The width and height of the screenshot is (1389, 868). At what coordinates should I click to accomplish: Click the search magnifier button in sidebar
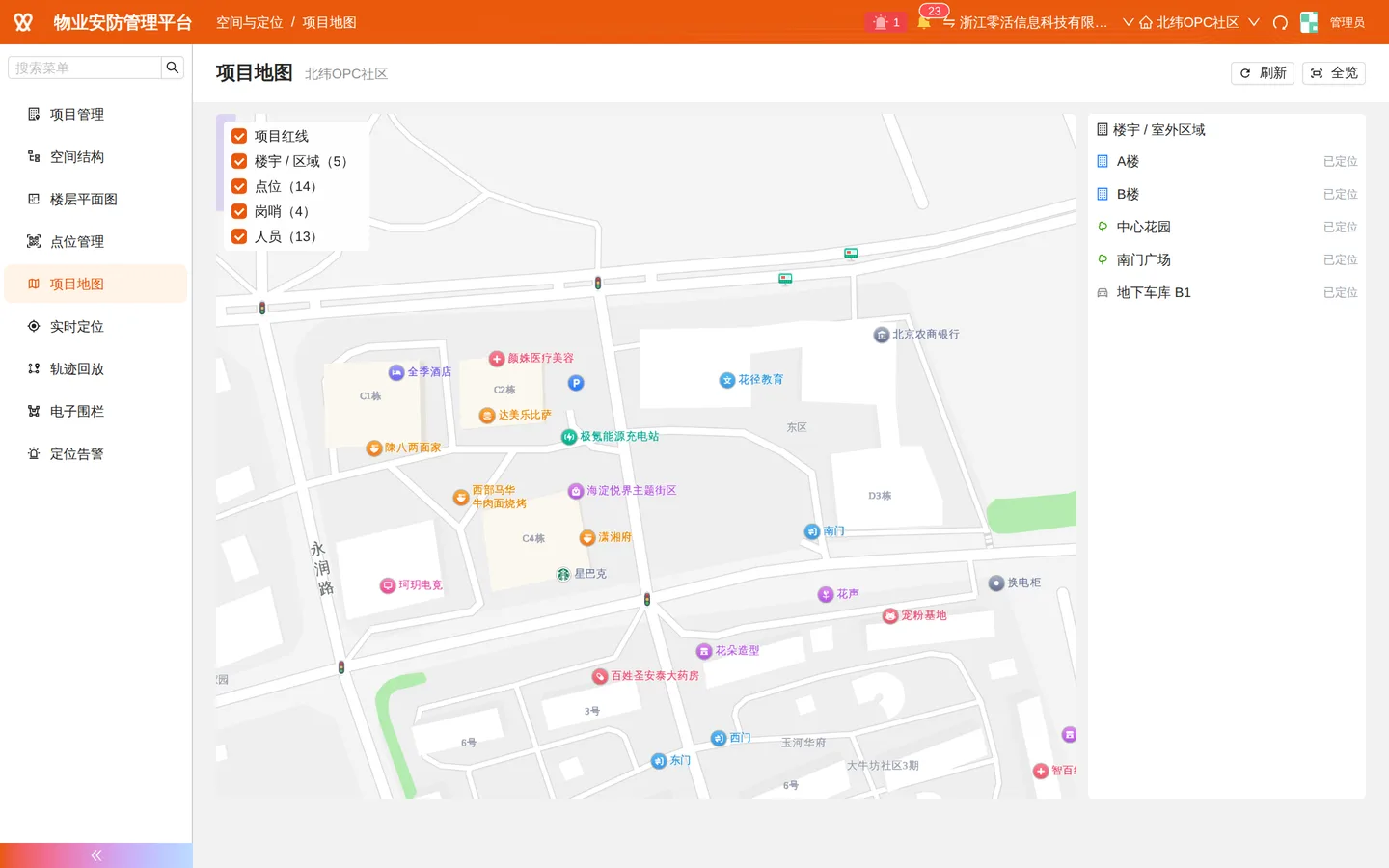click(x=173, y=68)
